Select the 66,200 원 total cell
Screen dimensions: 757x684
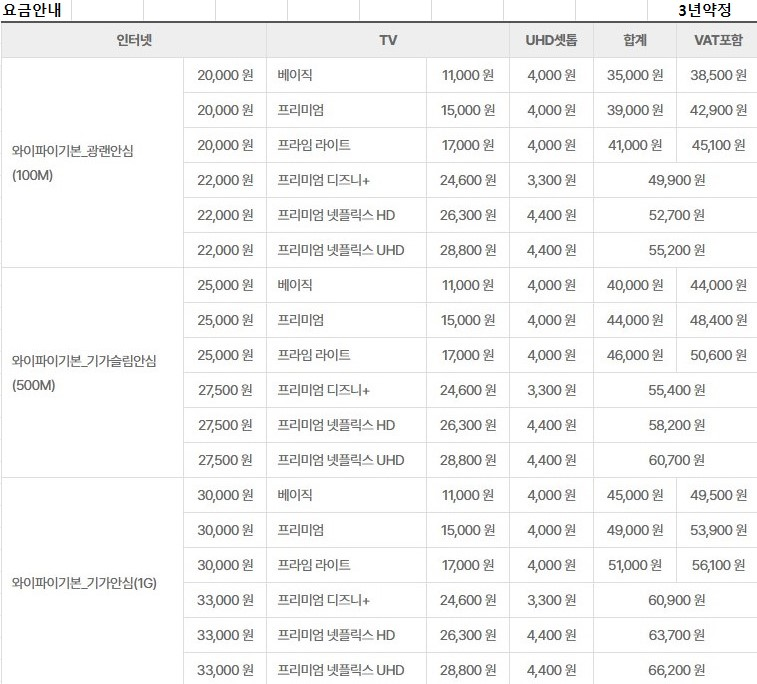tap(677, 669)
